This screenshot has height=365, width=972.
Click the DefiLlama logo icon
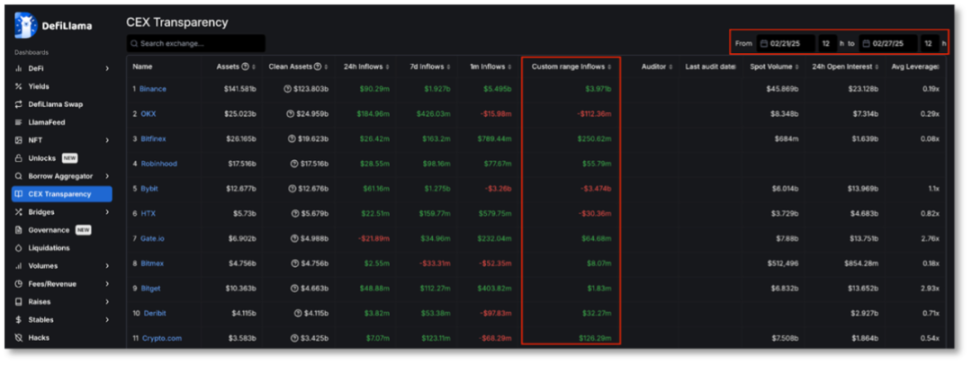25,25
